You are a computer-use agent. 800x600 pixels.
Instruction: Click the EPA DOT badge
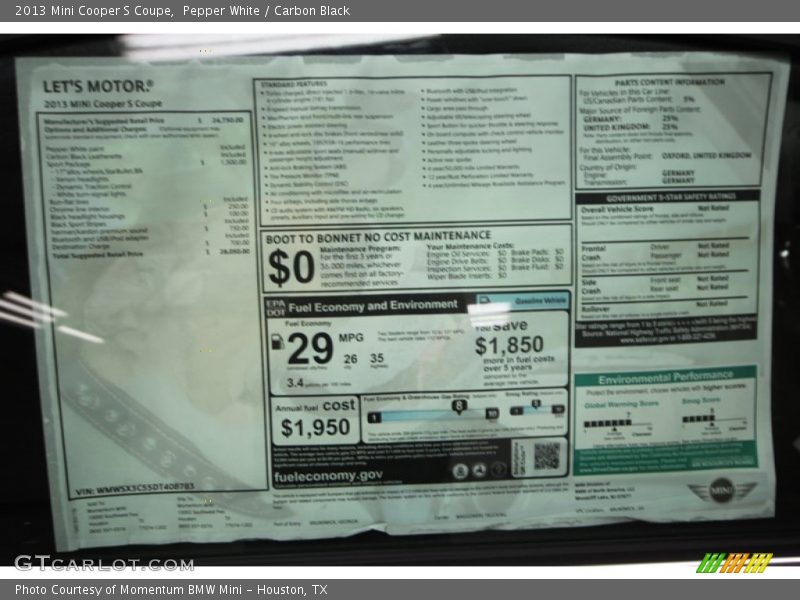pyautogui.click(x=275, y=306)
